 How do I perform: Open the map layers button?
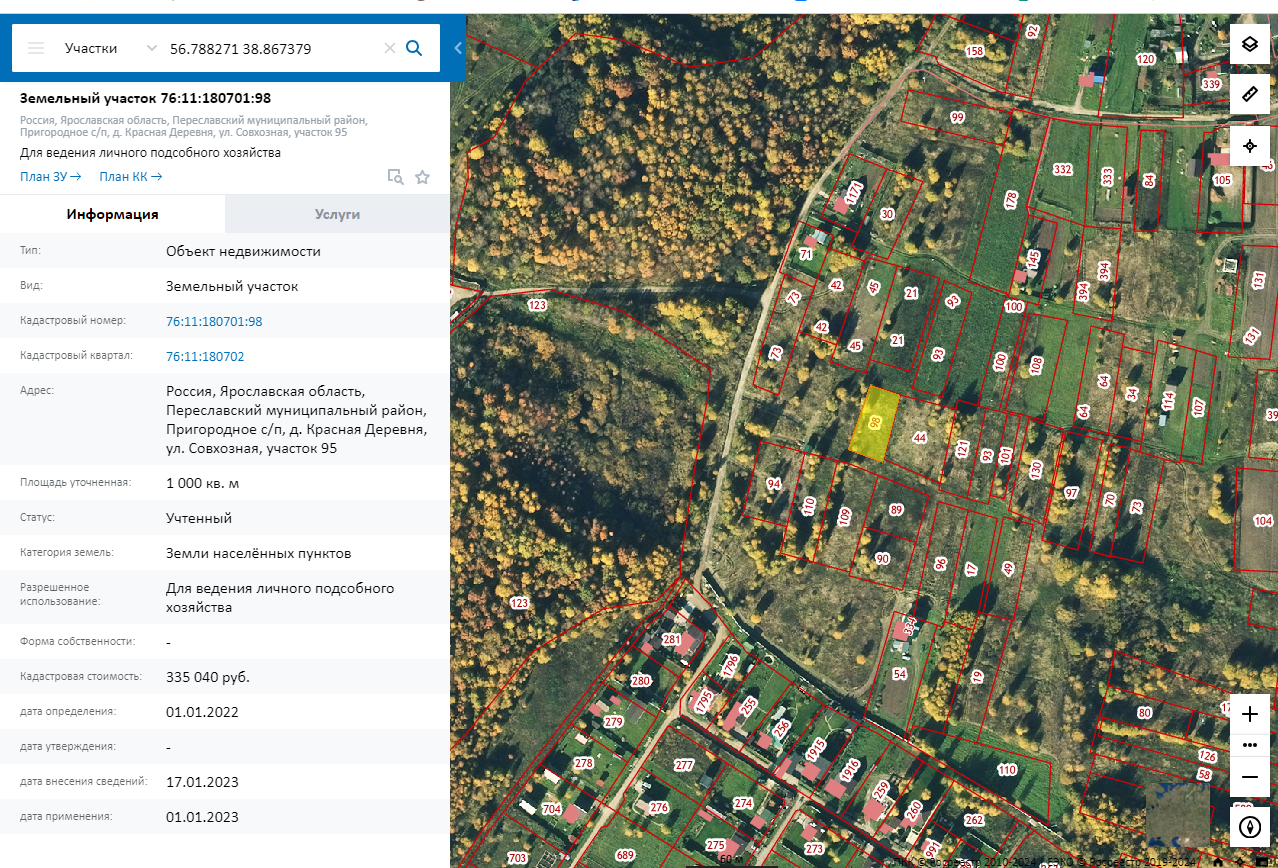tap(1249, 44)
